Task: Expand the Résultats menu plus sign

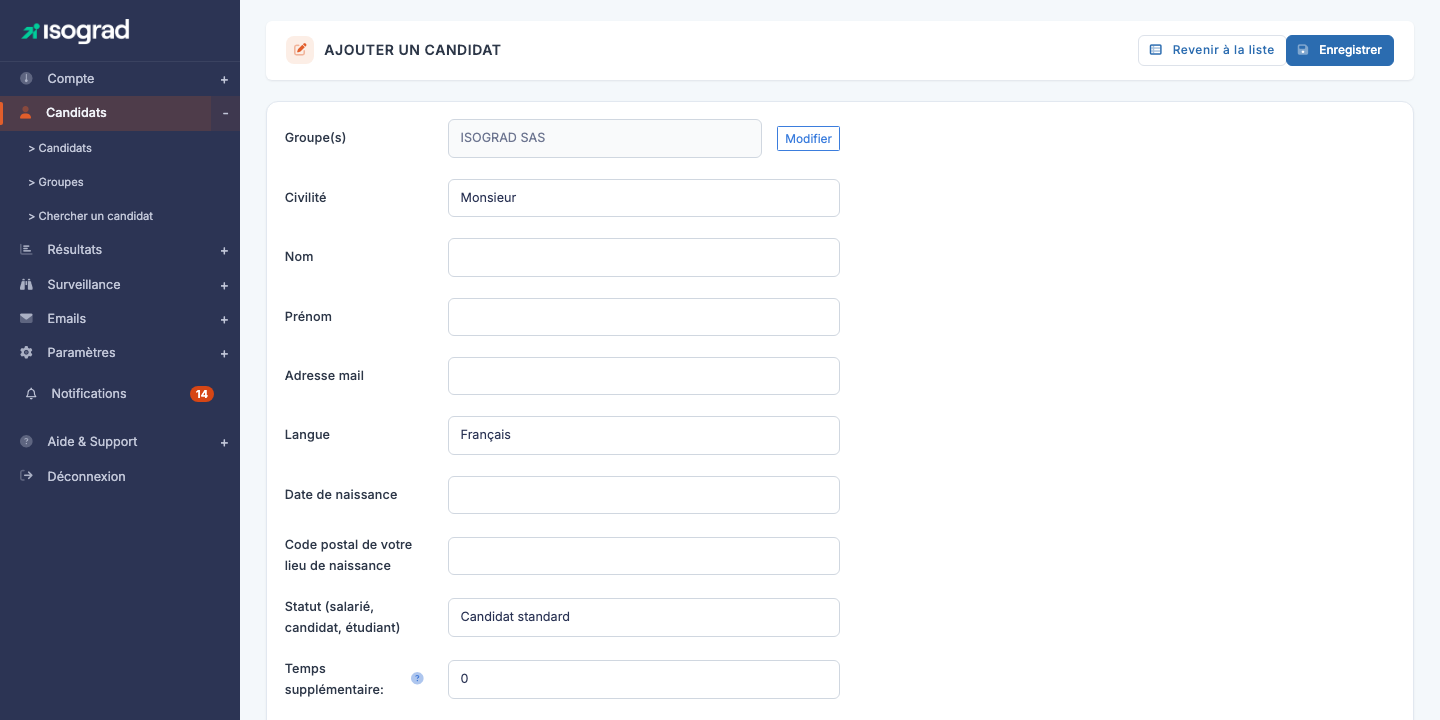Action: click(224, 251)
